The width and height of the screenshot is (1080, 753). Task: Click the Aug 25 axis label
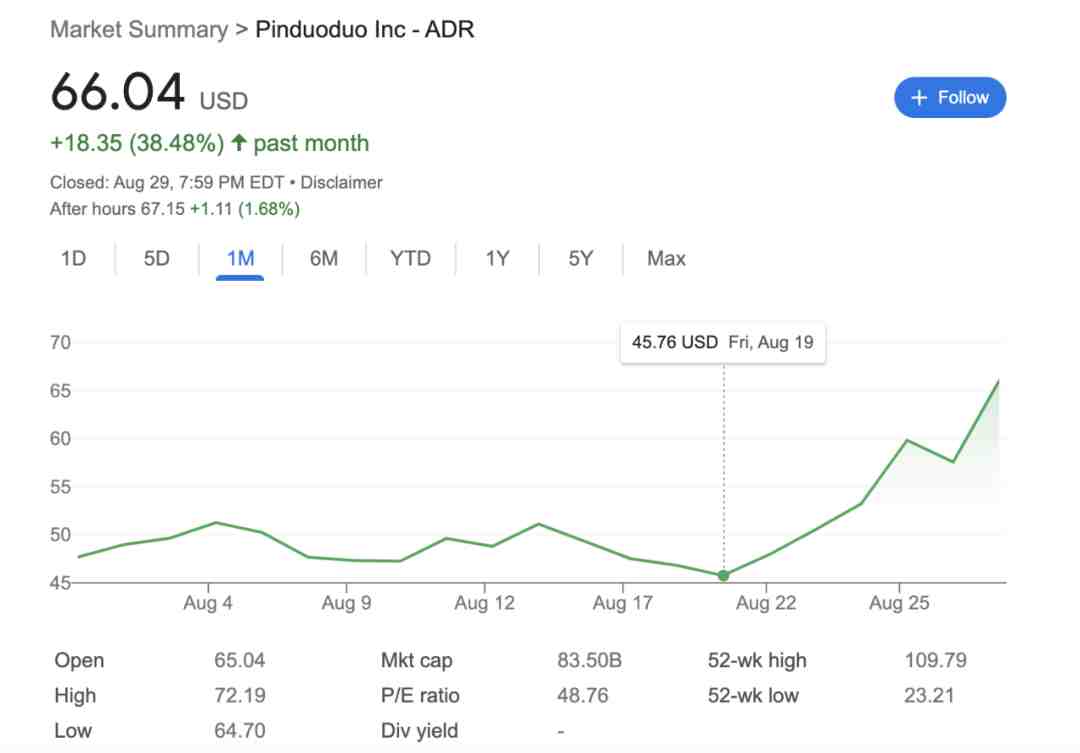click(x=899, y=603)
